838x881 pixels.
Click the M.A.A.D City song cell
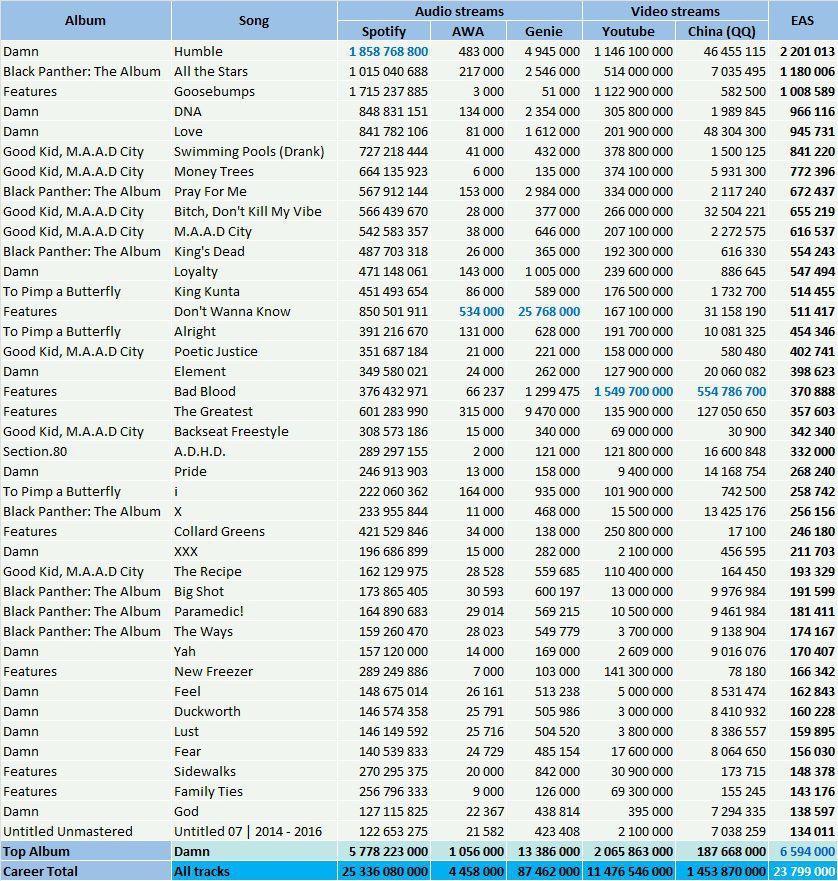[x=254, y=231]
